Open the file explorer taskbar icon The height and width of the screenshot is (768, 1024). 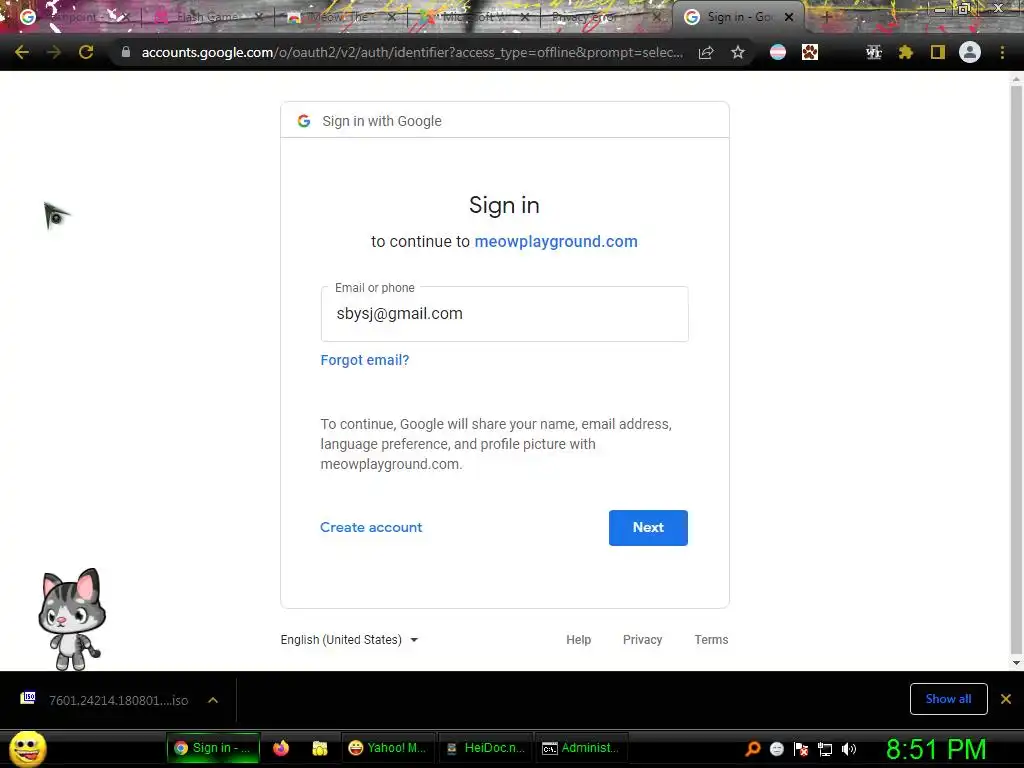coord(320,748)
